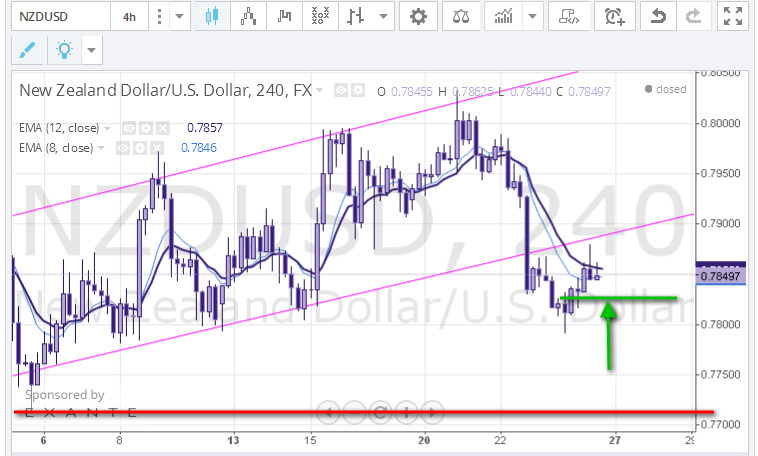
Task: Toggle the drawing brush tool
Action: 28,49
